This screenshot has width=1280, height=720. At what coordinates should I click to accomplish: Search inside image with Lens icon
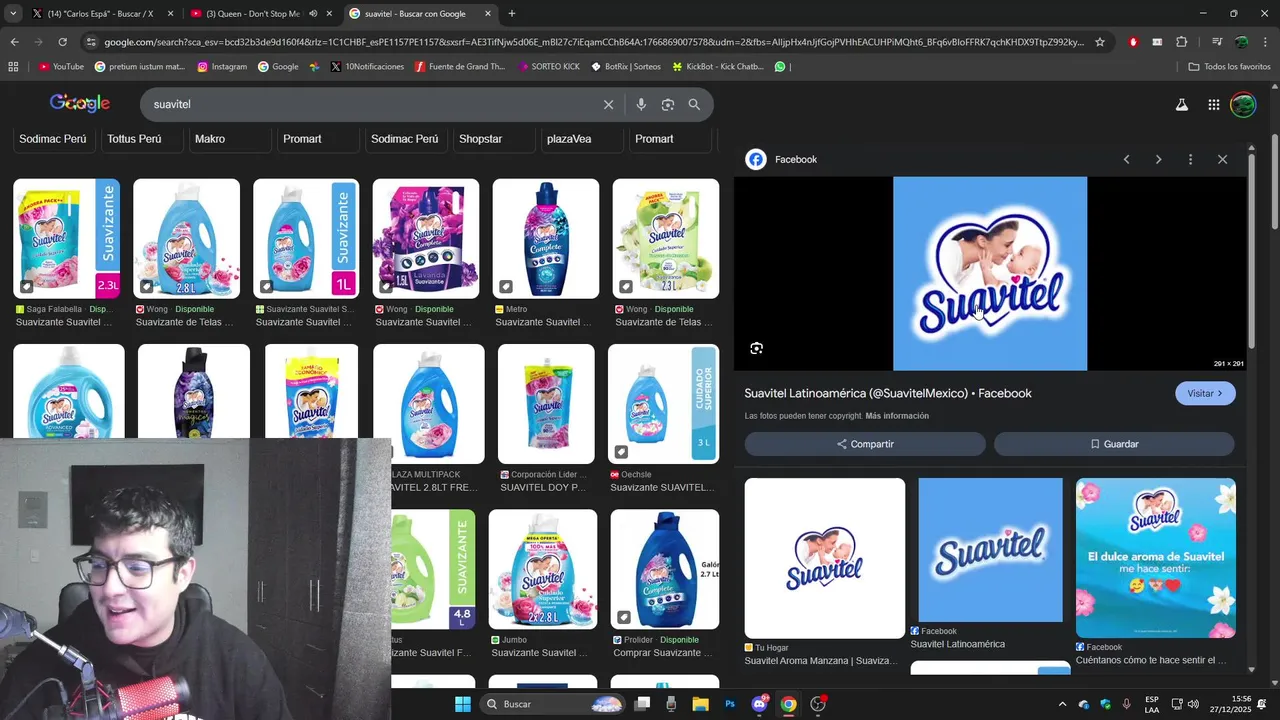(757, 348)
